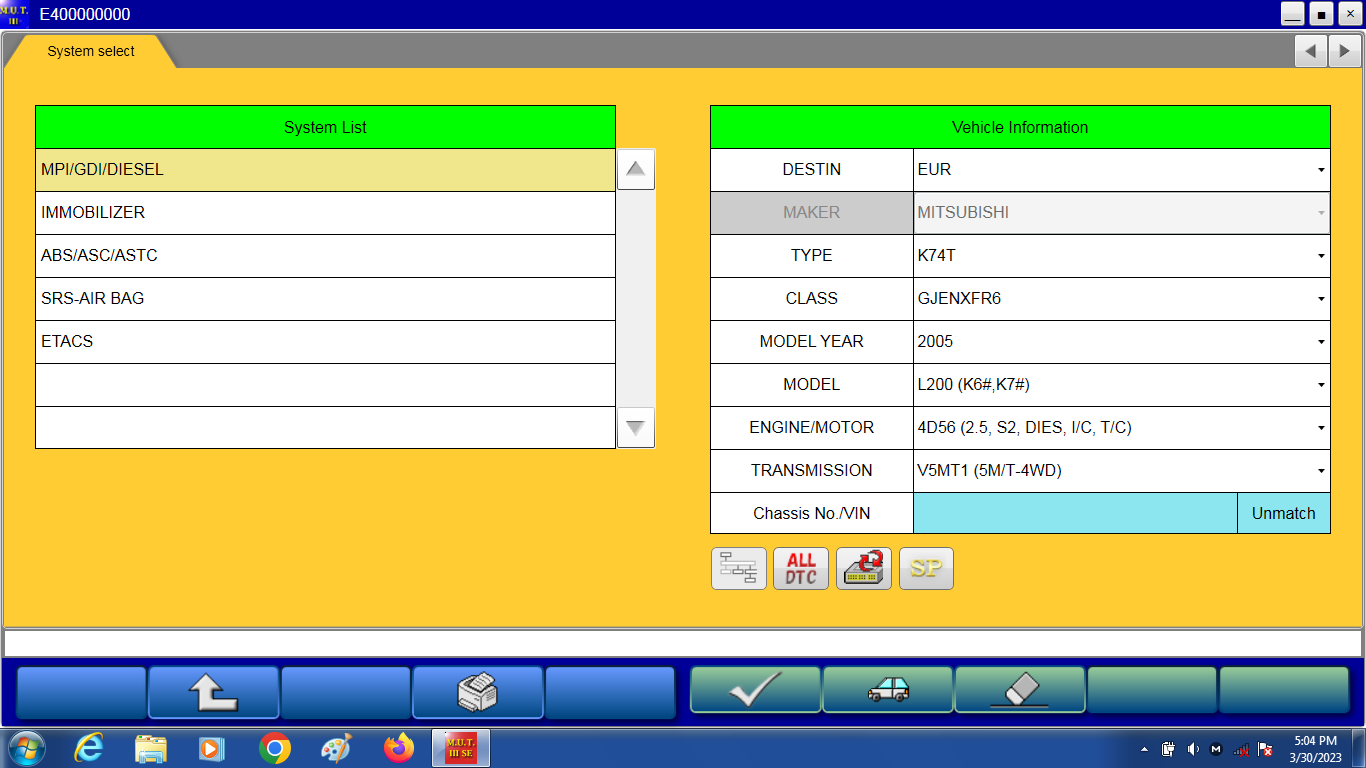Select the System select tab

91,51
